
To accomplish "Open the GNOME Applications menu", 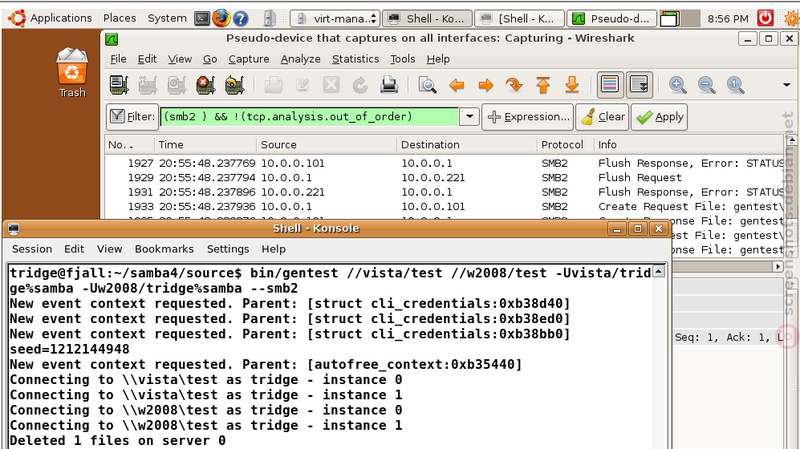I will coord(51,18).
